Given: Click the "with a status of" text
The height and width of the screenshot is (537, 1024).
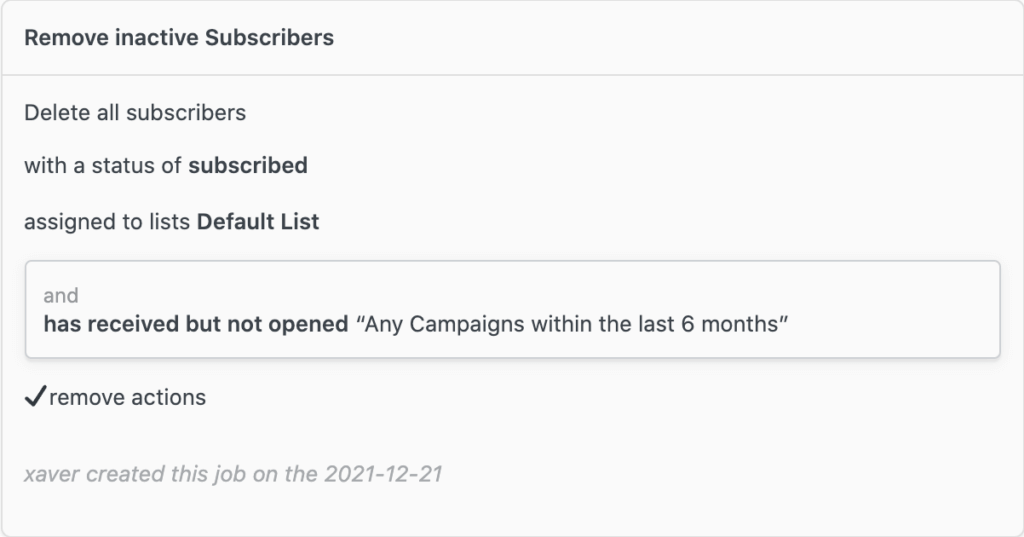Looking at the screenshot, I should [x=103, y=165].
